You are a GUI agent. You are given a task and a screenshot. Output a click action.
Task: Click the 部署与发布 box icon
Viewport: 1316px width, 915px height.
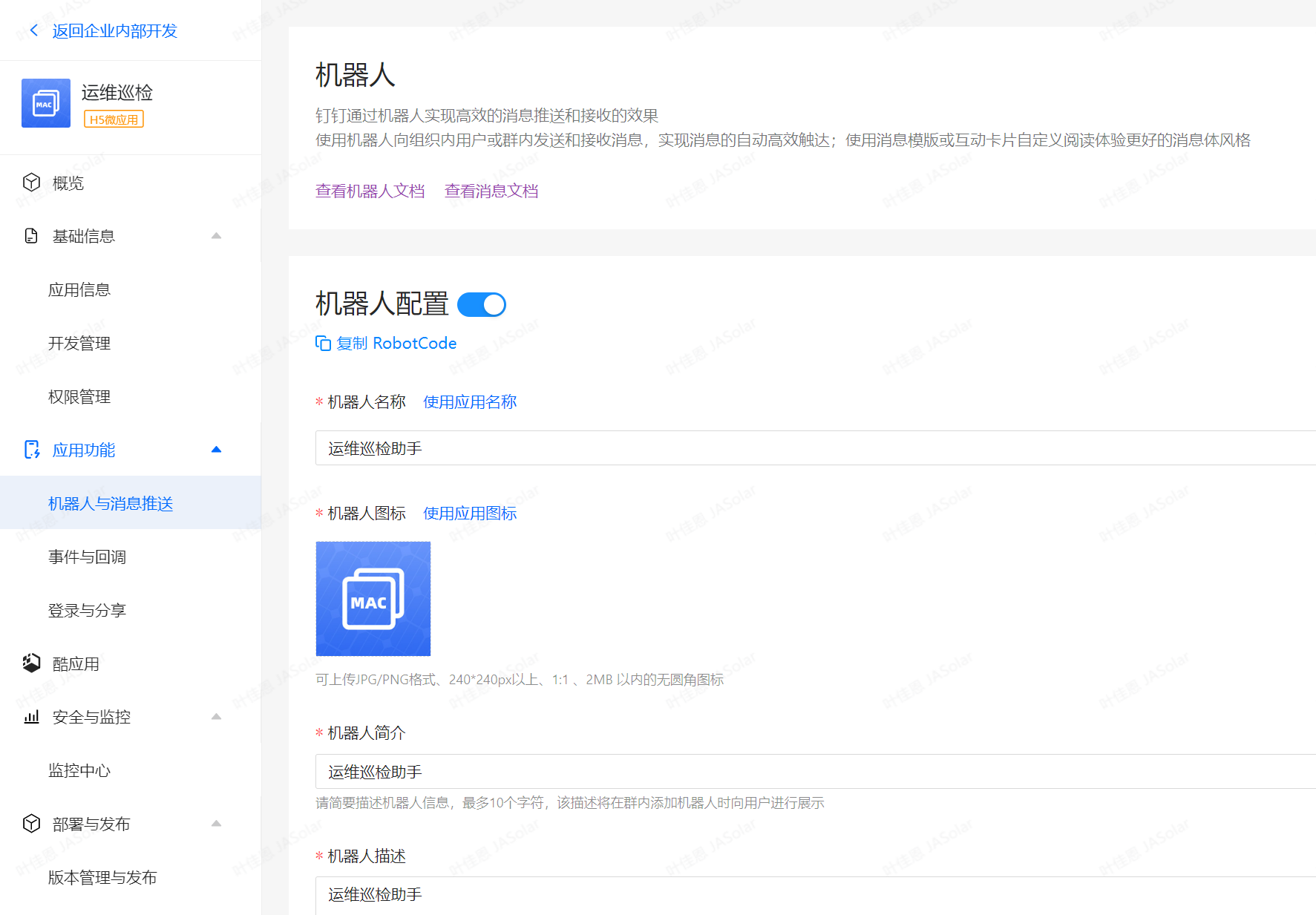[x=31, y=824]
